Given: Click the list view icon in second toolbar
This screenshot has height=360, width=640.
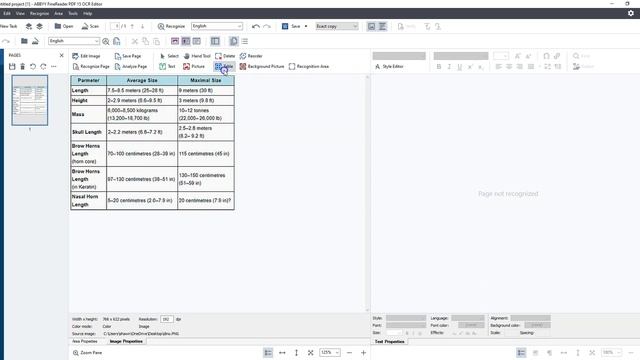Looking at the screenshot, I should 244,41.
